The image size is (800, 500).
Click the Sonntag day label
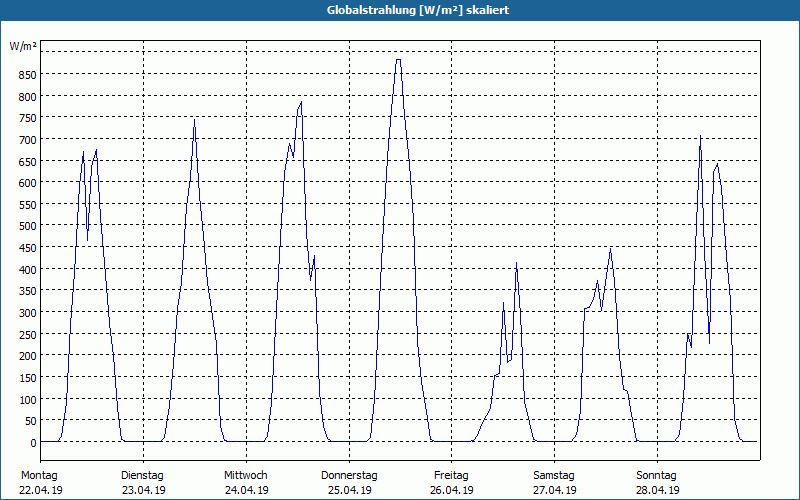click(x=656, y=476)
